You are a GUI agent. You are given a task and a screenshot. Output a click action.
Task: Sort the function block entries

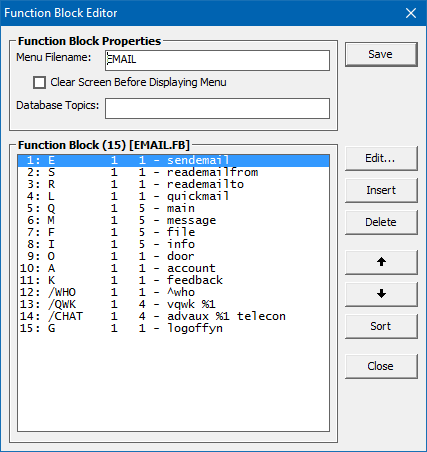[381, 326]
